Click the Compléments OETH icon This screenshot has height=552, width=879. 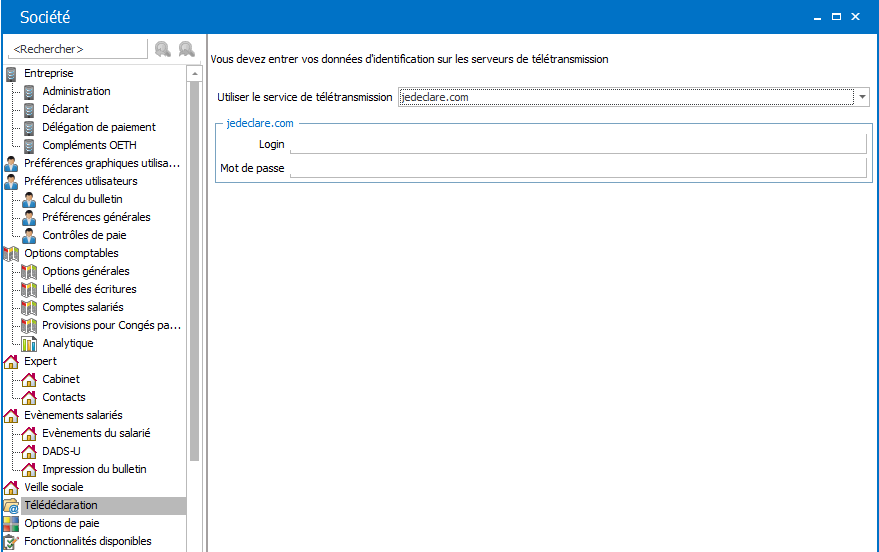coord(29,145)
